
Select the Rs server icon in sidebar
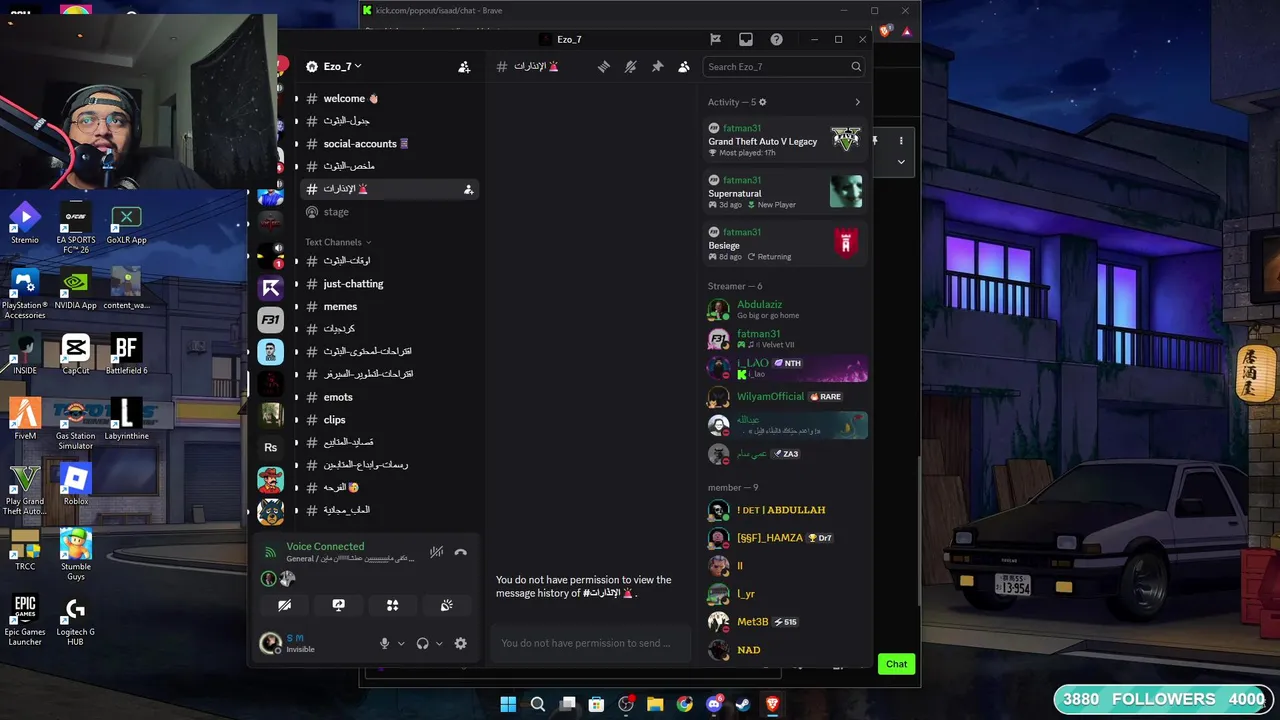(270, 447)
